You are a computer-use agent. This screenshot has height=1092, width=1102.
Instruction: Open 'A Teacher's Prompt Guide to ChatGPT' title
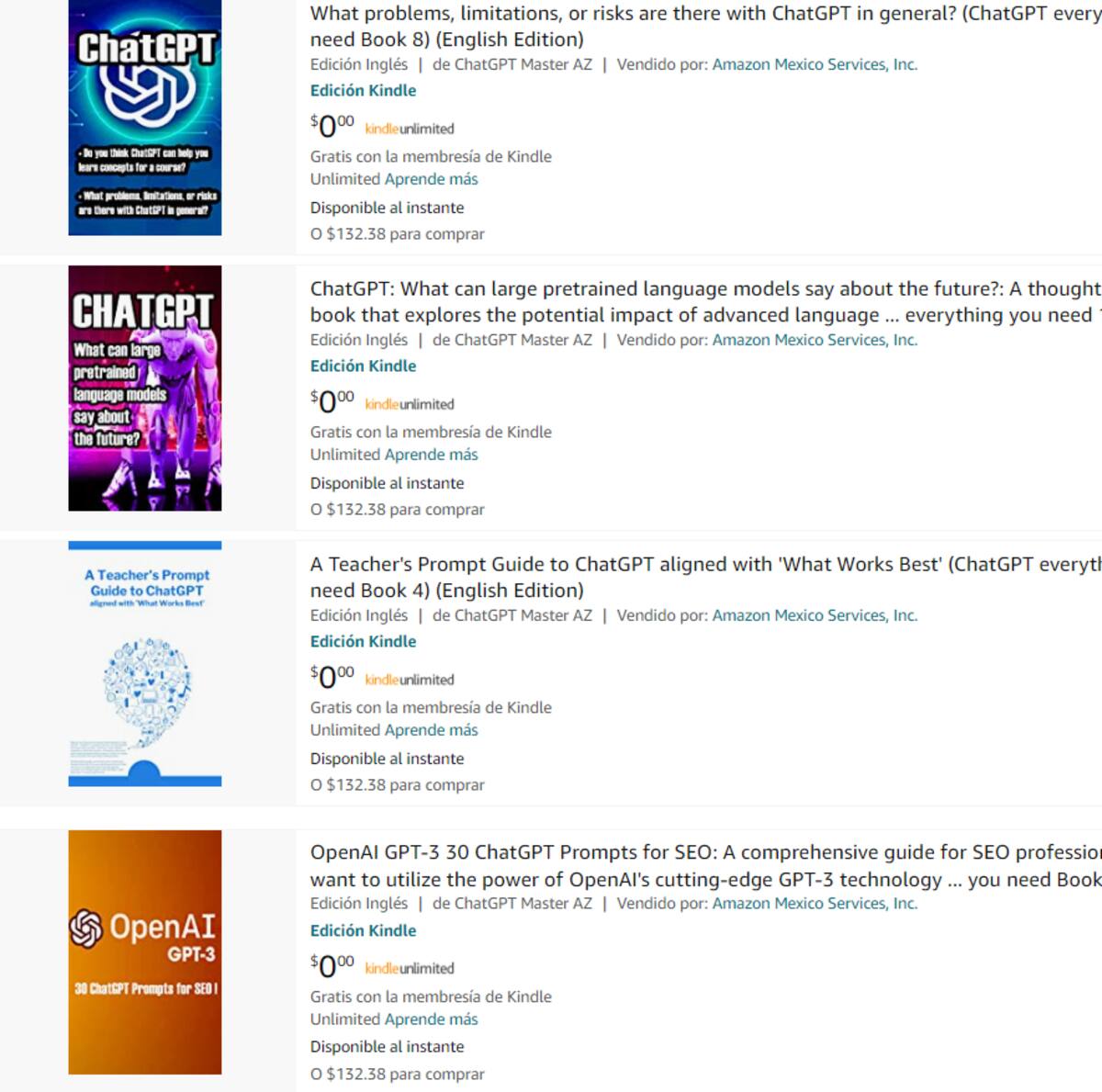click(x=705, y=577)
